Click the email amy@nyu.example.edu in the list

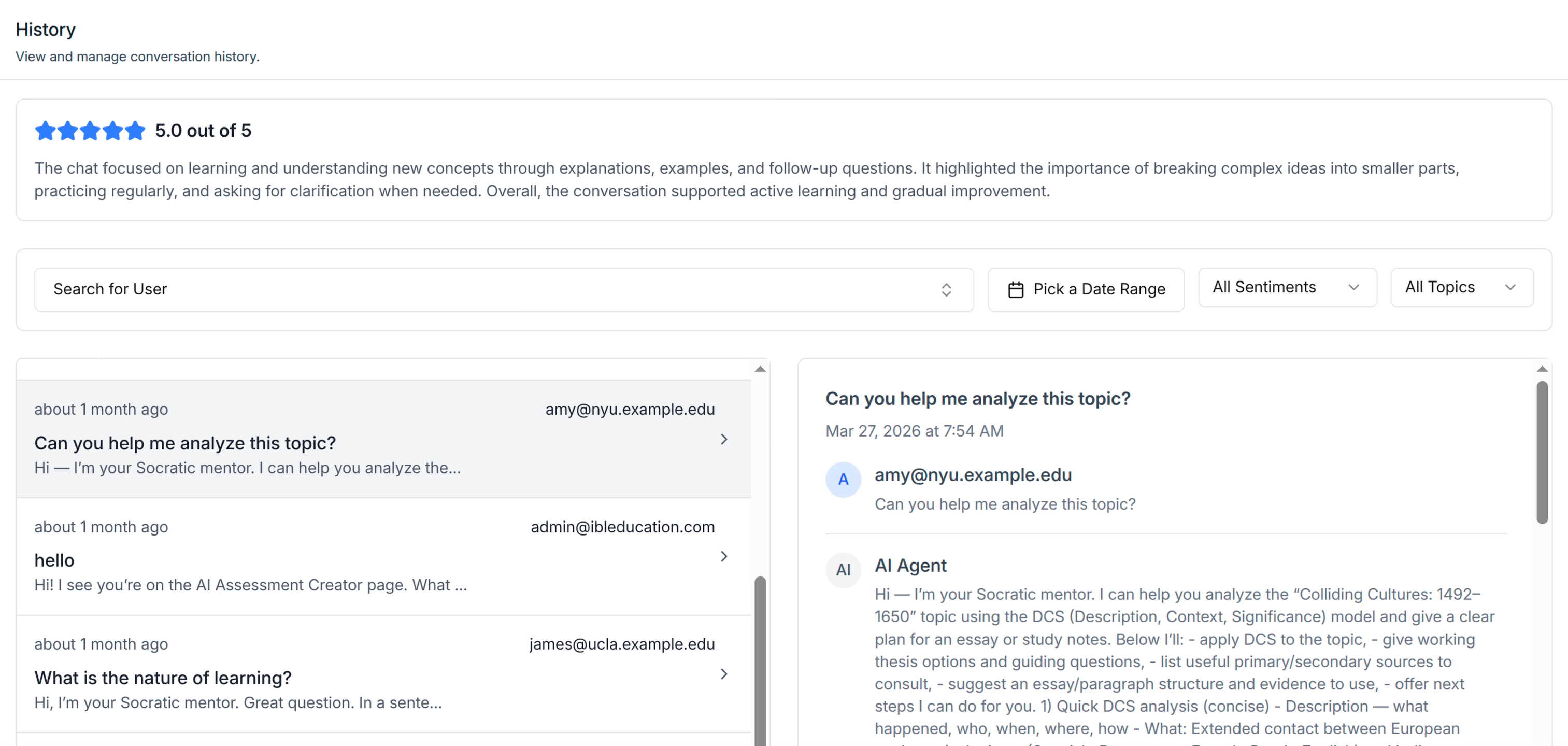point(630,409)
